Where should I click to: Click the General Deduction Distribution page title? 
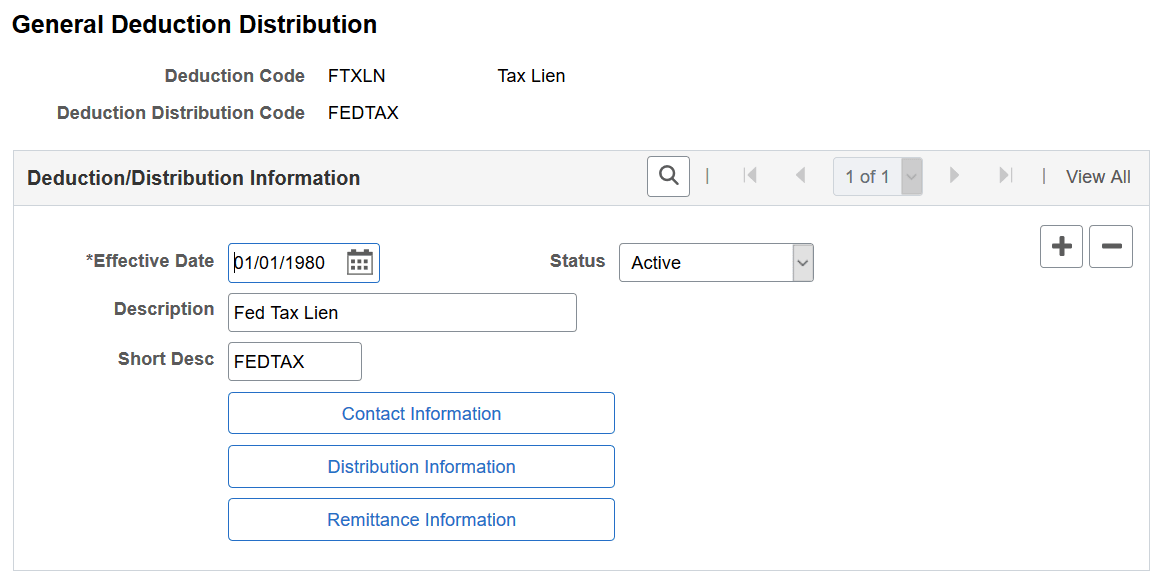click(x=194, y=24)
